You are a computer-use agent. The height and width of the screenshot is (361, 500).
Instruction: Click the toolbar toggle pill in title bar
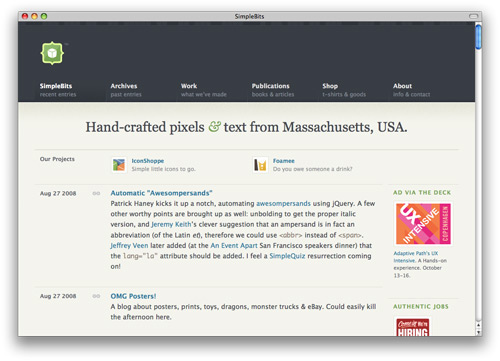pyautogui.click(x=473, y=16)
